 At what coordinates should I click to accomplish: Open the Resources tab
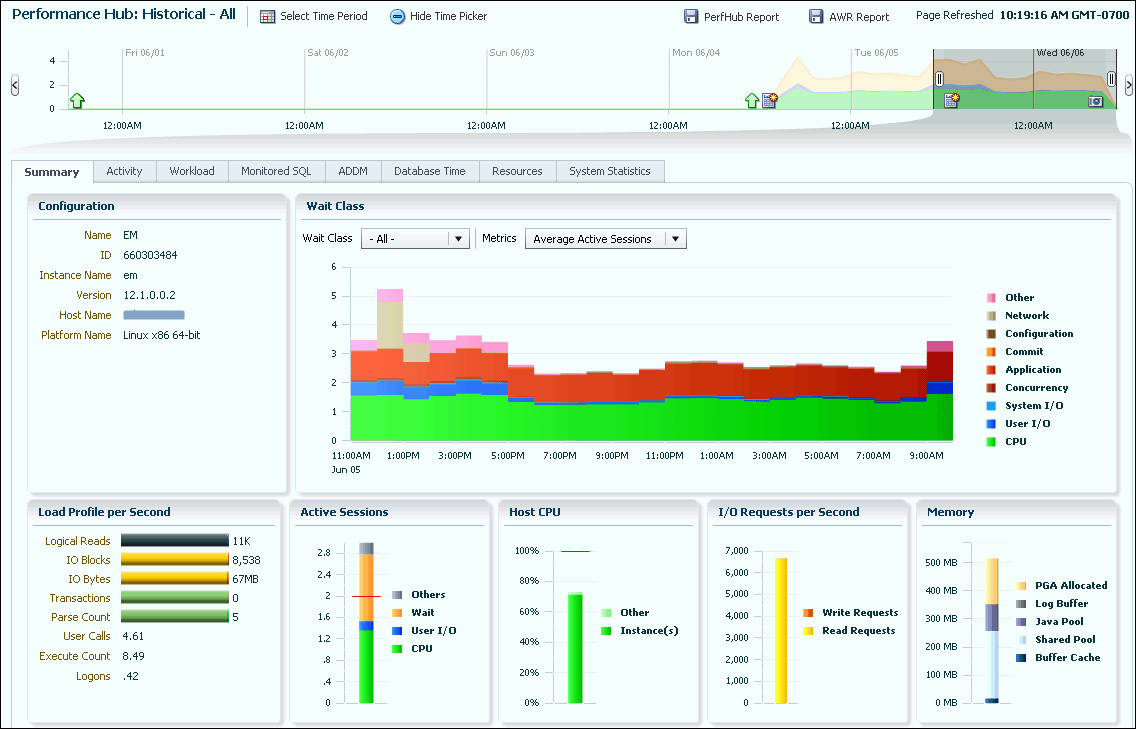coord(517,171)
